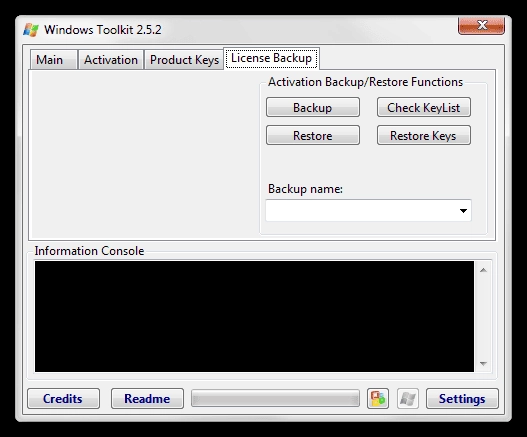Open the Office toolkit icon button
The width and height of the screenshot is (527, 437).
[x=378, y=399]
